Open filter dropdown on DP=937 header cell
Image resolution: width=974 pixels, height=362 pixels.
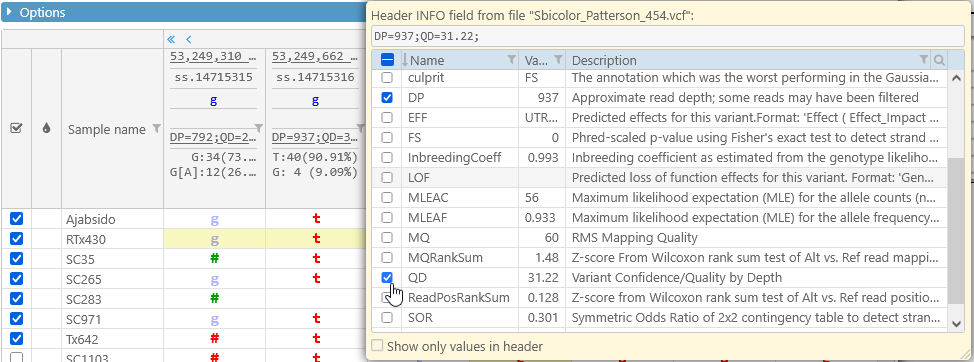361,128
